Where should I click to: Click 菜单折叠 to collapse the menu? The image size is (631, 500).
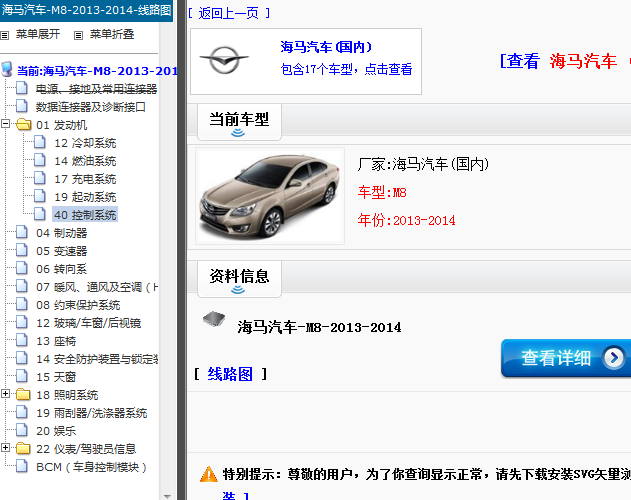click(x=111, y=34)
